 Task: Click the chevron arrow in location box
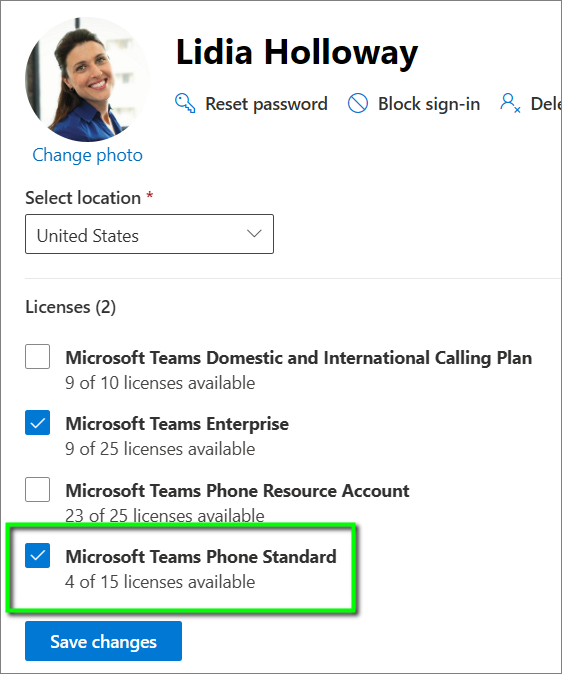tap(254, 234)
